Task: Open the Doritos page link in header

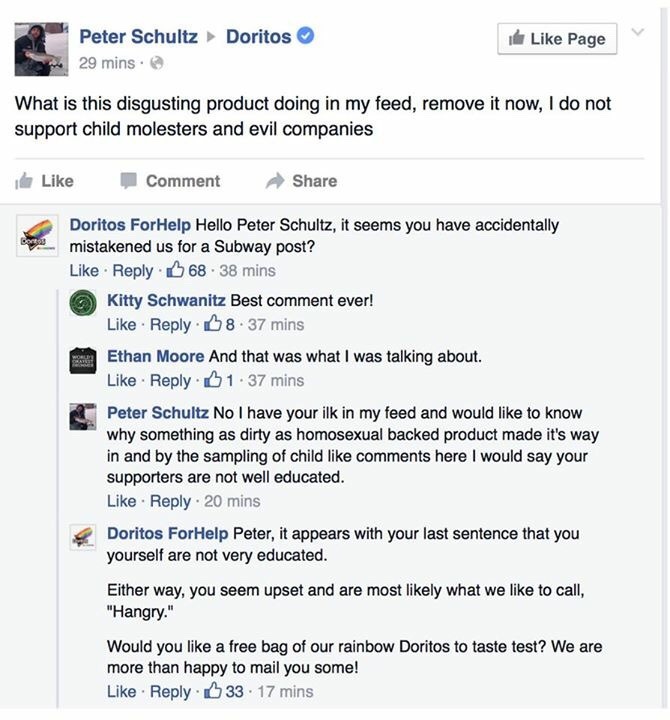Action: (258, 36)
